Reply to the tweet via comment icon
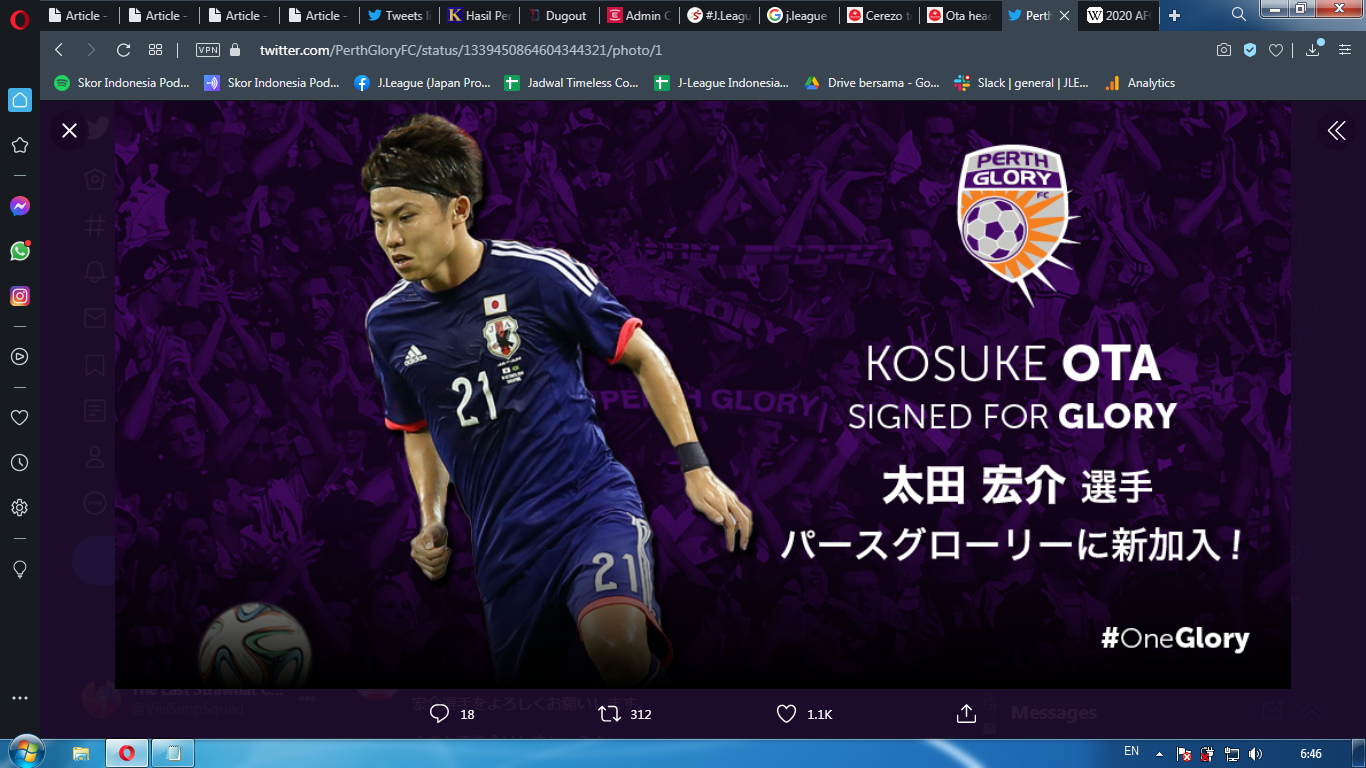Screen dimensions: 1366x768 (439, 714)
